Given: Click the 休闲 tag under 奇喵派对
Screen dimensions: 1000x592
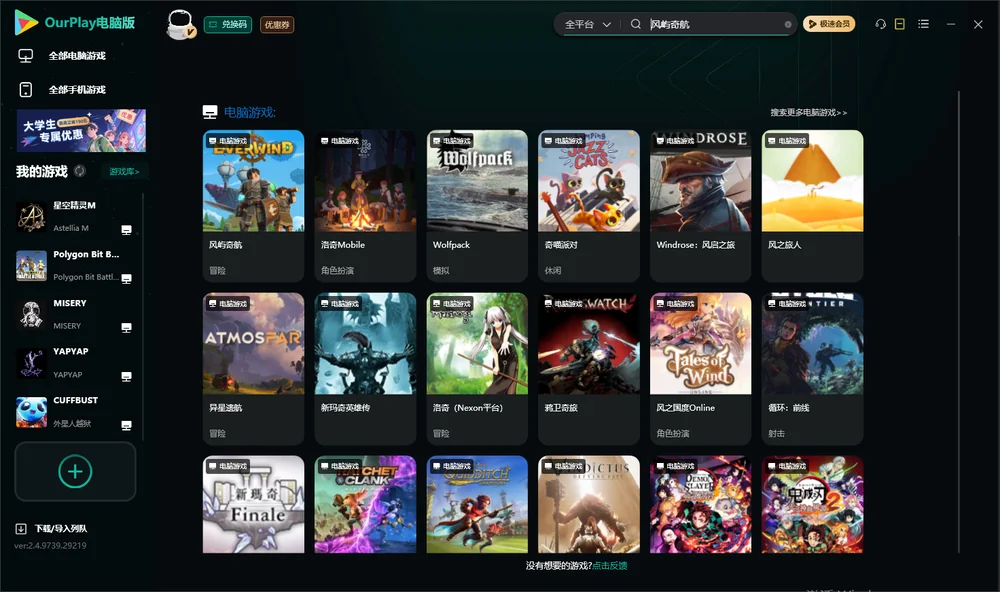Looking at the screenshot, I should (552, 270).
